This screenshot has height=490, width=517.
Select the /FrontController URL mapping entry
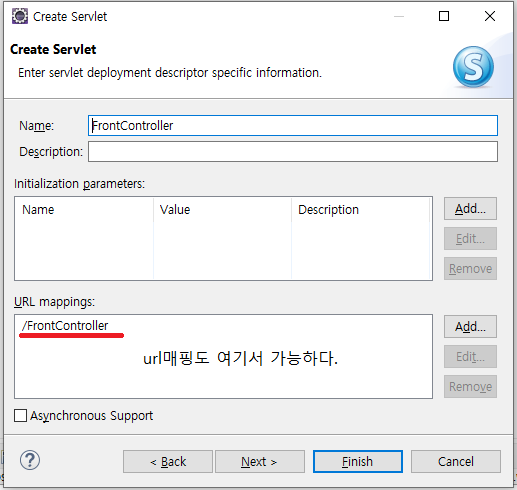[x=65, y=326]
